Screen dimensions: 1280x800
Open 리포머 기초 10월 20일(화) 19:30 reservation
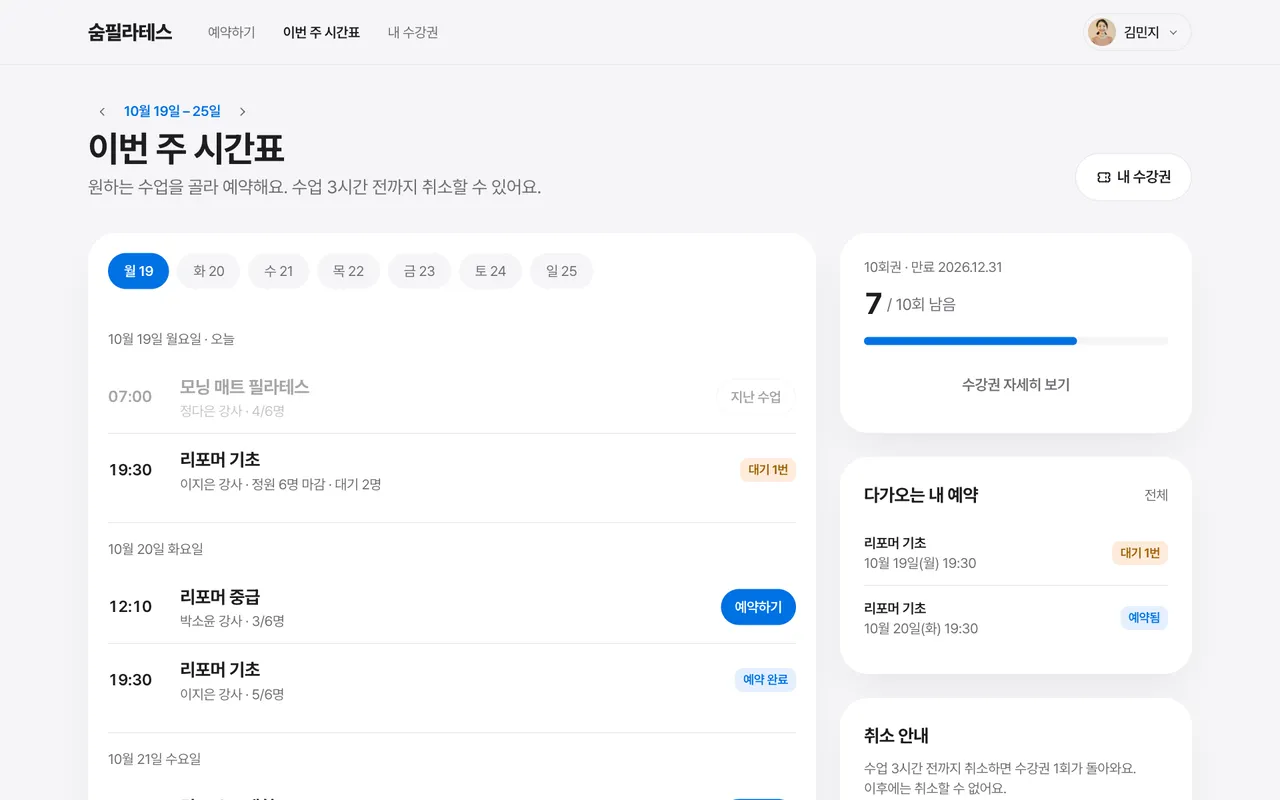point(1016,618)
